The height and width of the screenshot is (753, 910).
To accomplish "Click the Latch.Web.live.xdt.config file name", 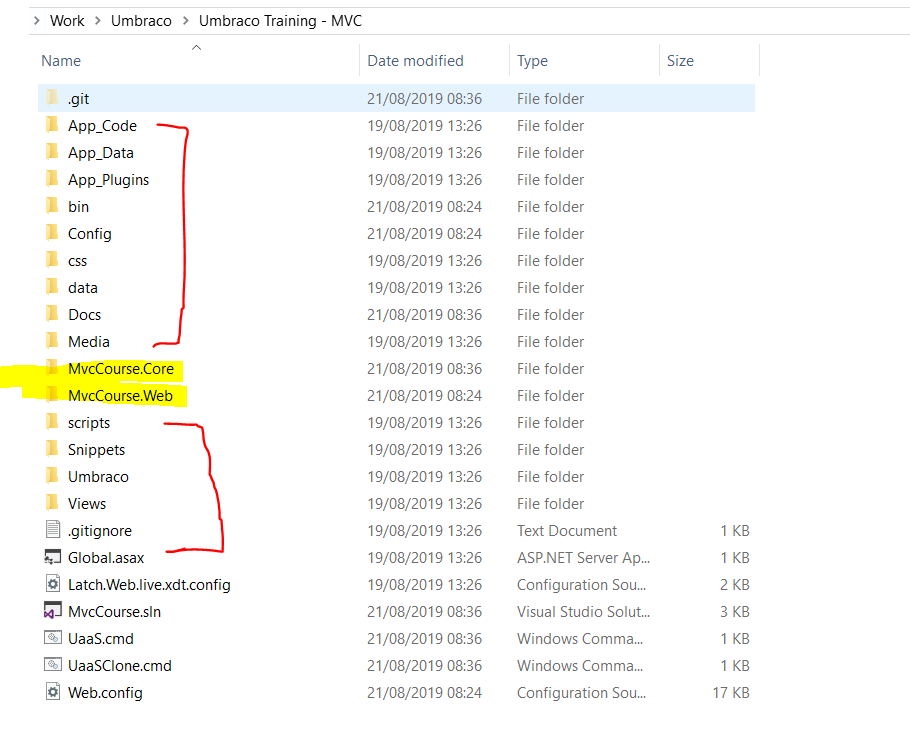I will point(149,585).
